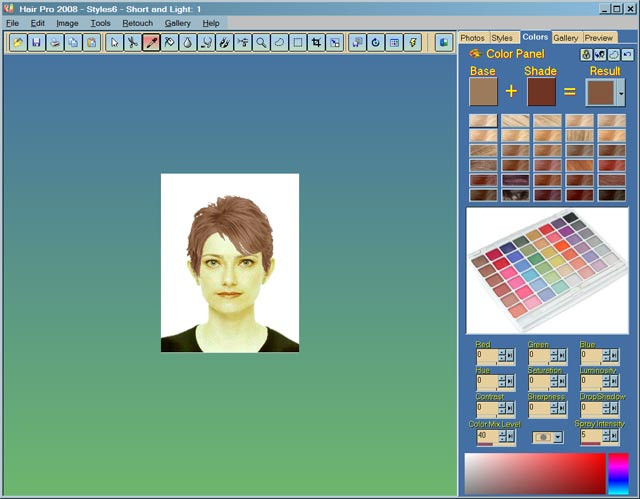Select the arrow pointer tool
Viewport: 640px width, 499px height.
point(114,43)
